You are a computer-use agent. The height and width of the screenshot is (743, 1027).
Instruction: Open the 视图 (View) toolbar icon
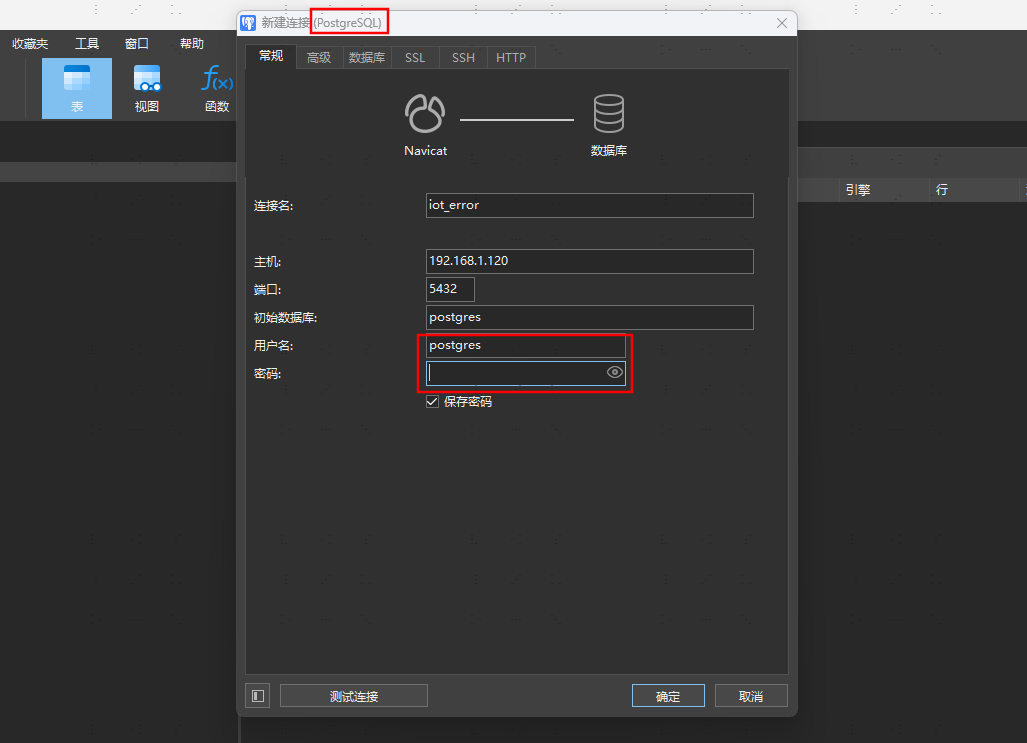[x=147, y=88]
